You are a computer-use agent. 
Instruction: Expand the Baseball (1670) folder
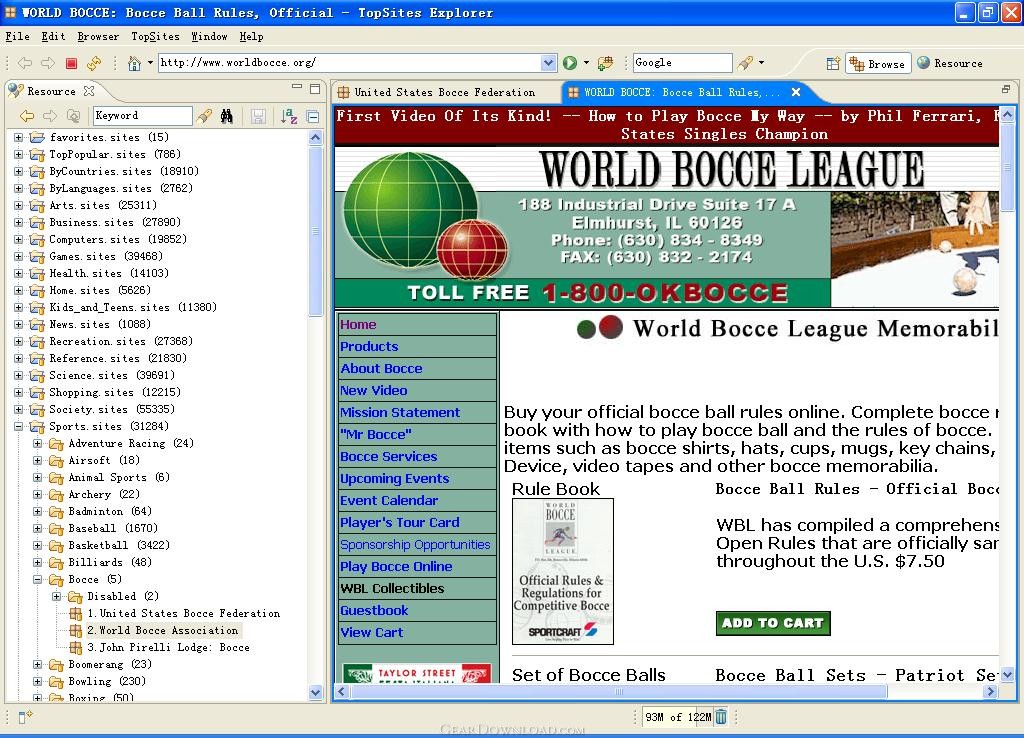coord(38,528)
